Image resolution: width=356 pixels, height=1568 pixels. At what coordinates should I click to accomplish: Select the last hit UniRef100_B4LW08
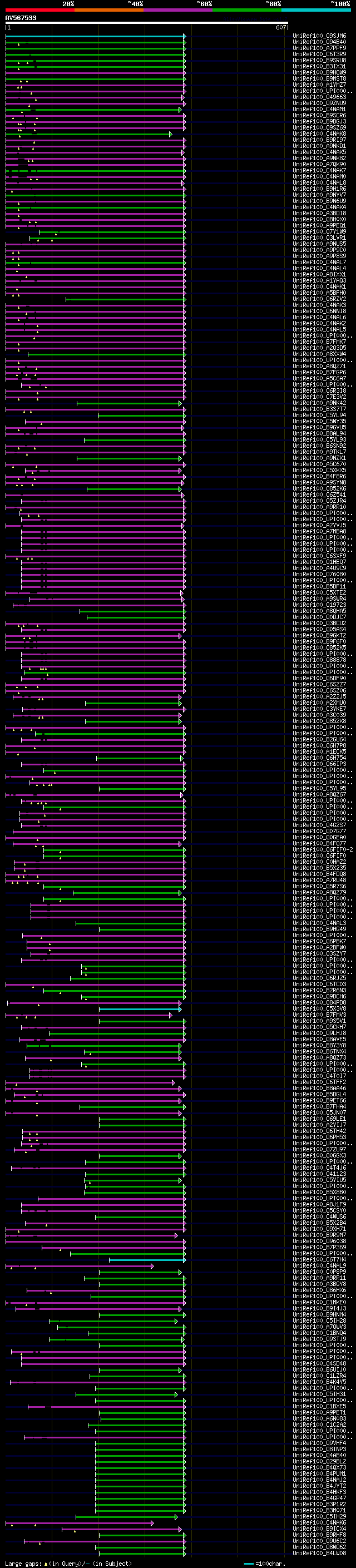(x=319, y=1554)
